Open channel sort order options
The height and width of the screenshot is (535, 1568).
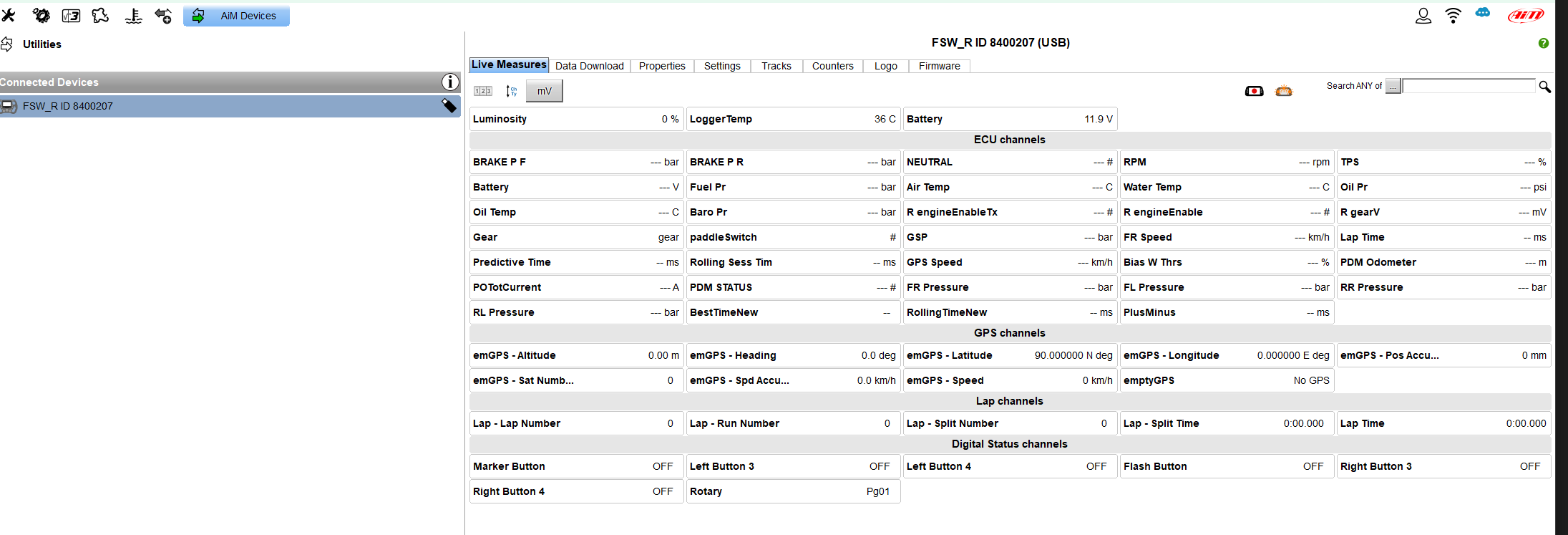coord(511,91)
